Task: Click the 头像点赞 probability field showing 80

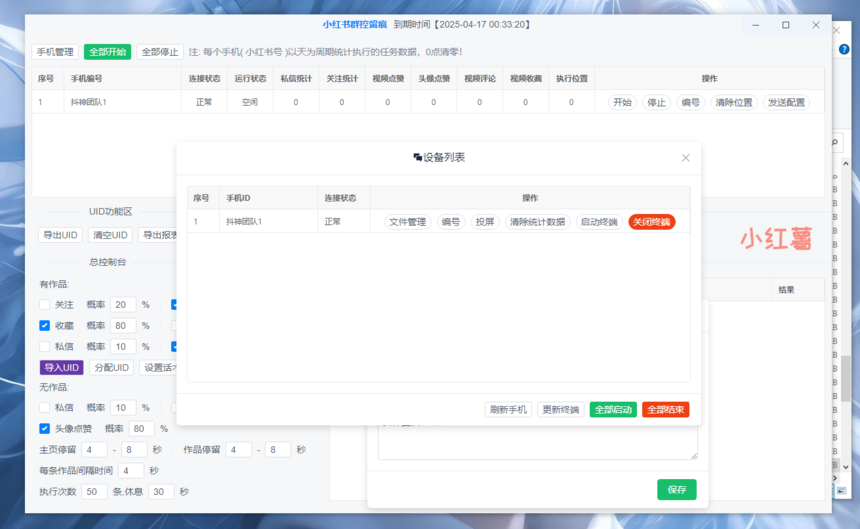Action: [x=142, y=429]
